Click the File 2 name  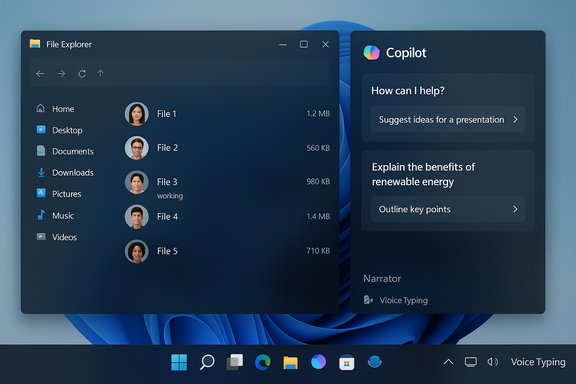167,148
